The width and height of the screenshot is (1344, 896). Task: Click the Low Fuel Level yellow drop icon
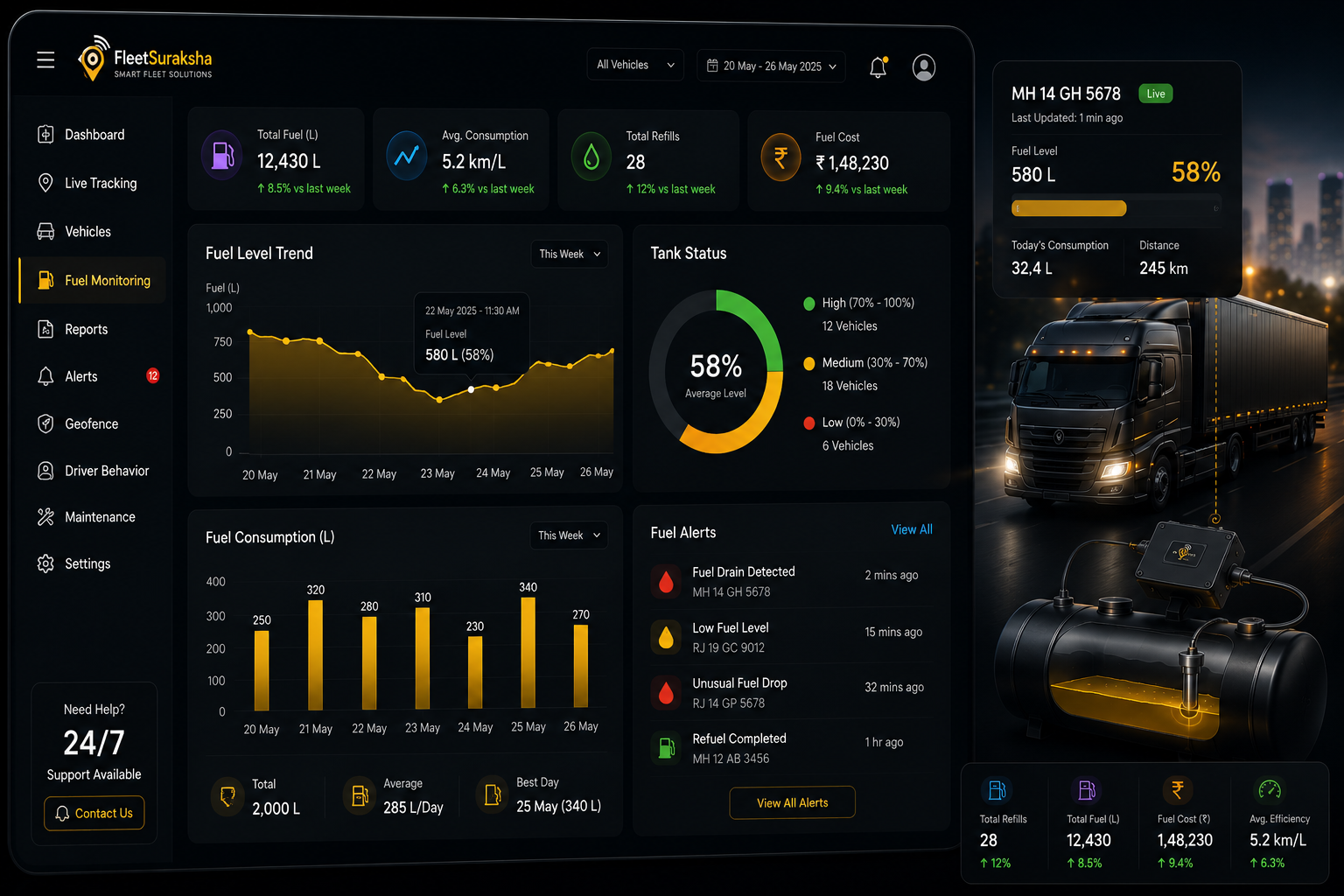tap(666, 637)
